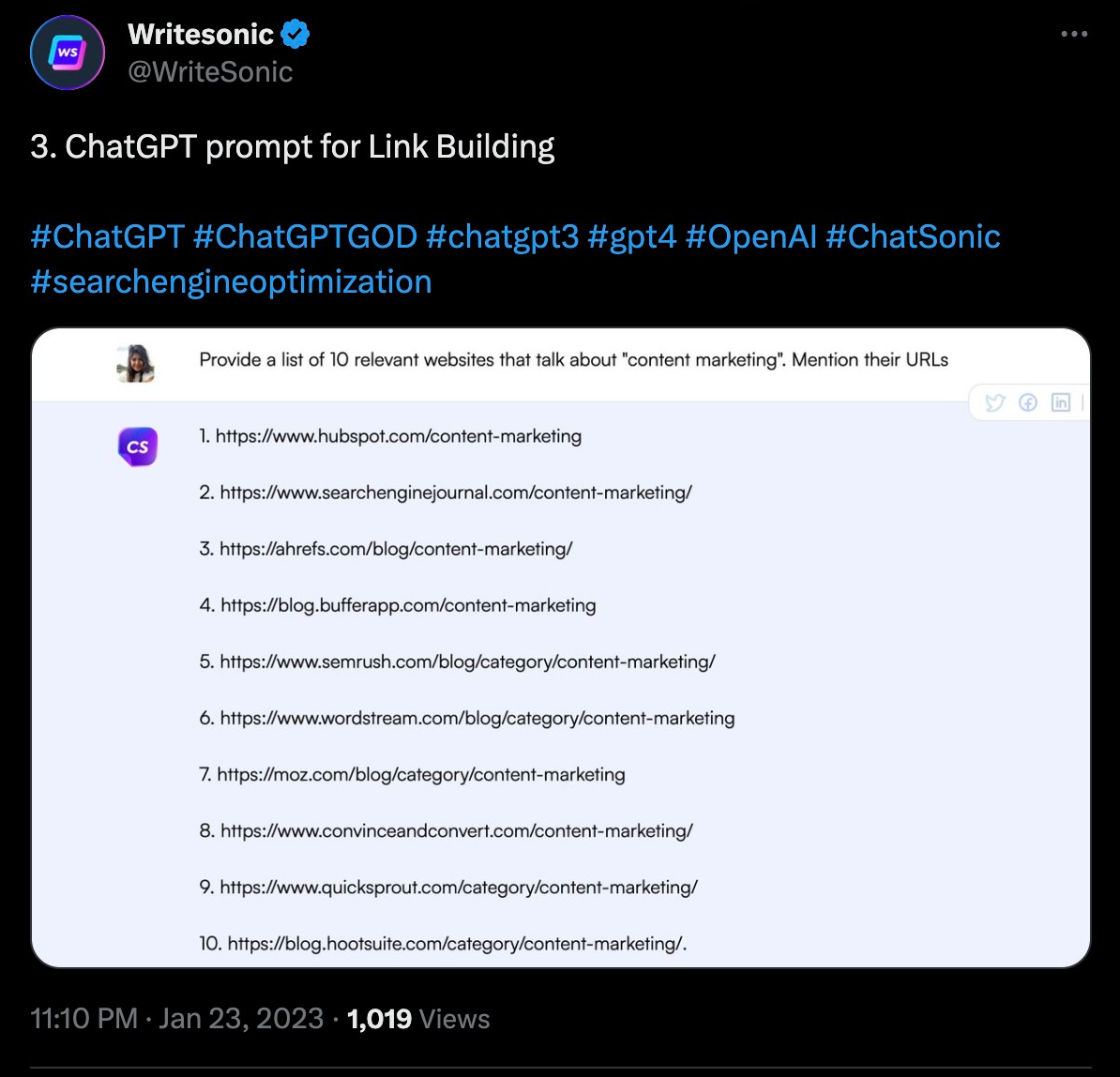
Task: Click the Writesonic display name
Action: tap(200, 33)
